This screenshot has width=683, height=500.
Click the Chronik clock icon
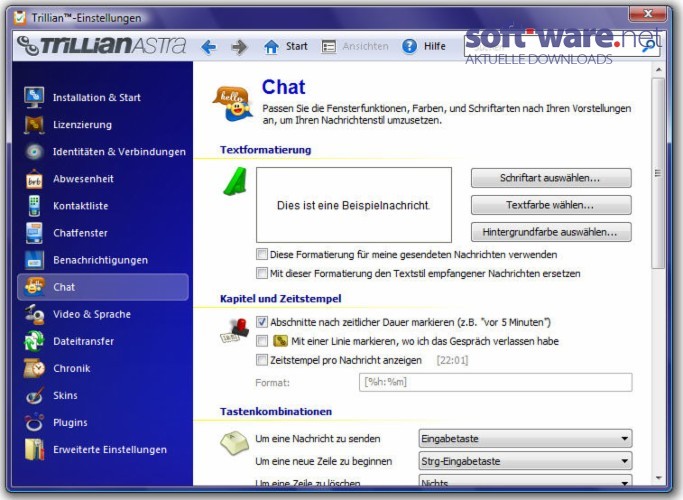(34, 368)
